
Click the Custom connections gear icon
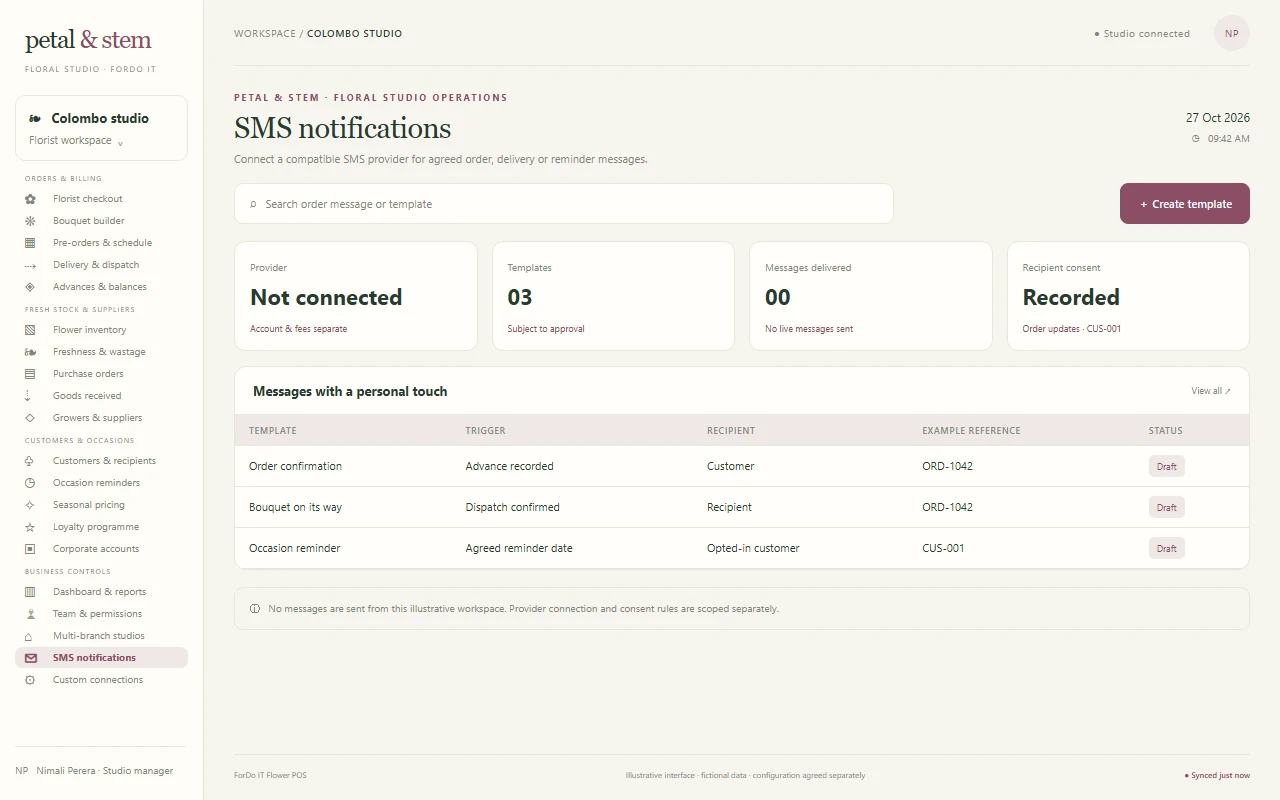click(x=30, y=680)
